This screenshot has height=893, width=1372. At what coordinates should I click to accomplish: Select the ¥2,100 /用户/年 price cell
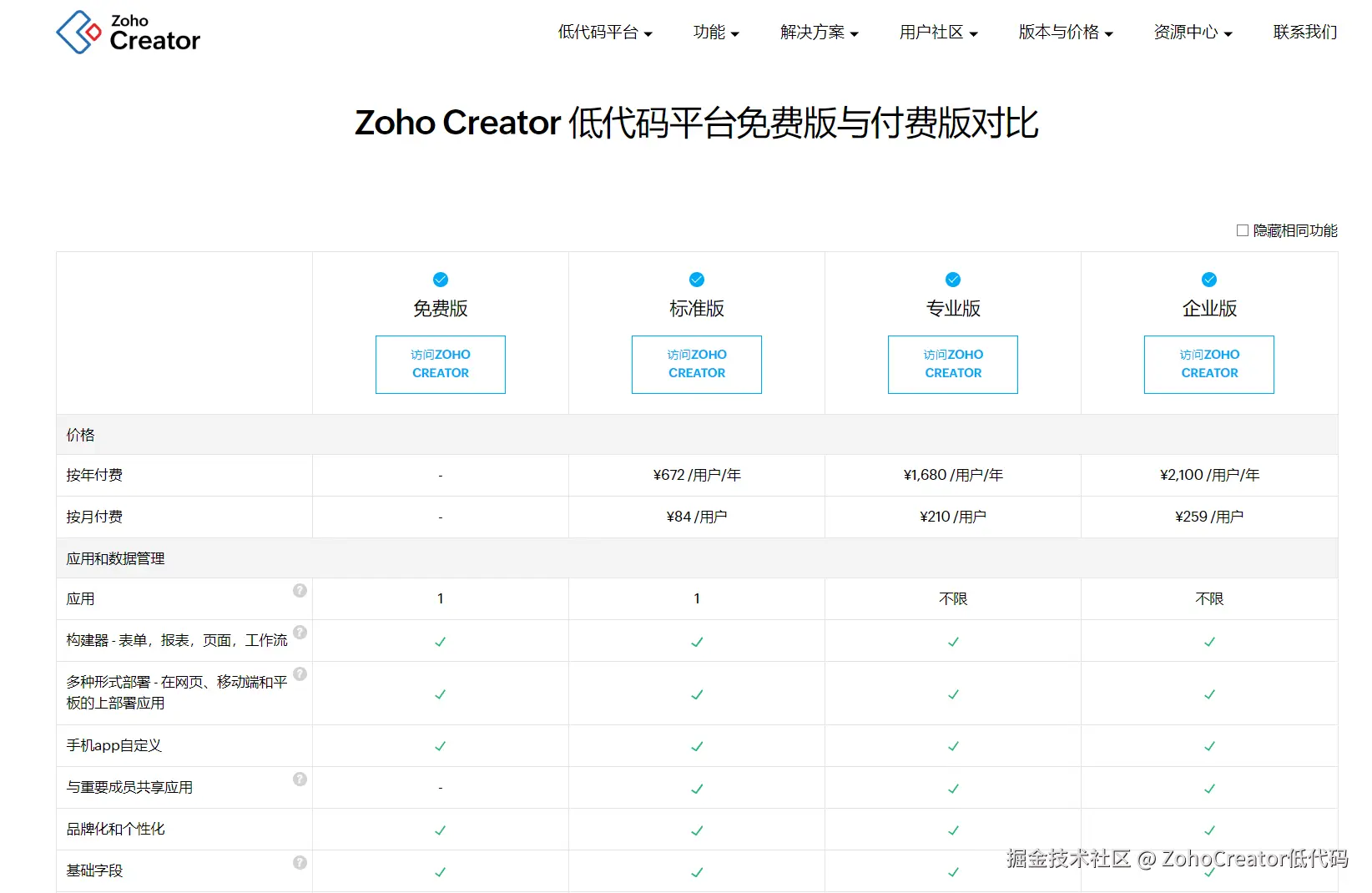pyautogui.click(x=1209, y=475)
